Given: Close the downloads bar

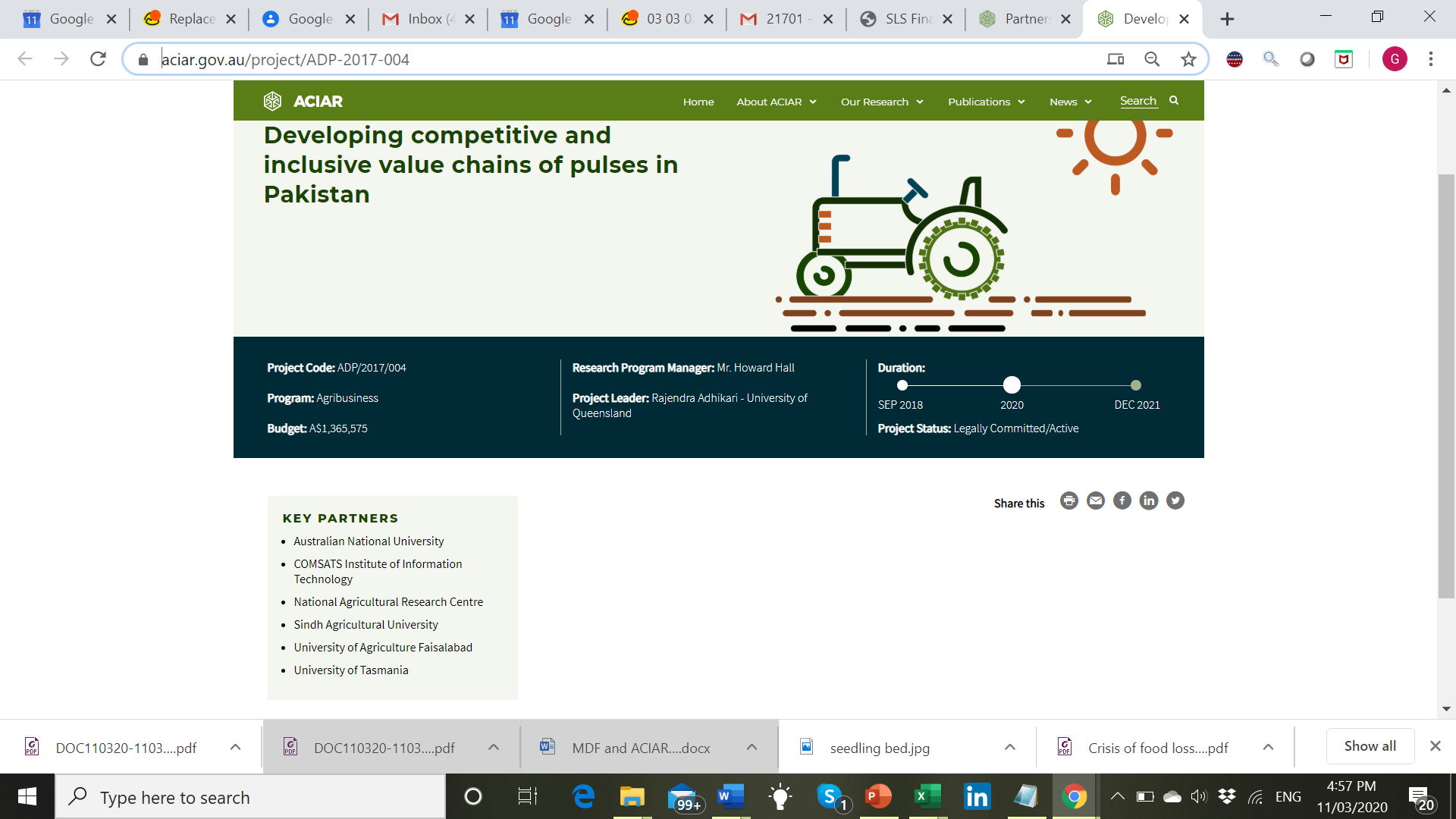Looking at the screenshot, I should coord(1436,746).
